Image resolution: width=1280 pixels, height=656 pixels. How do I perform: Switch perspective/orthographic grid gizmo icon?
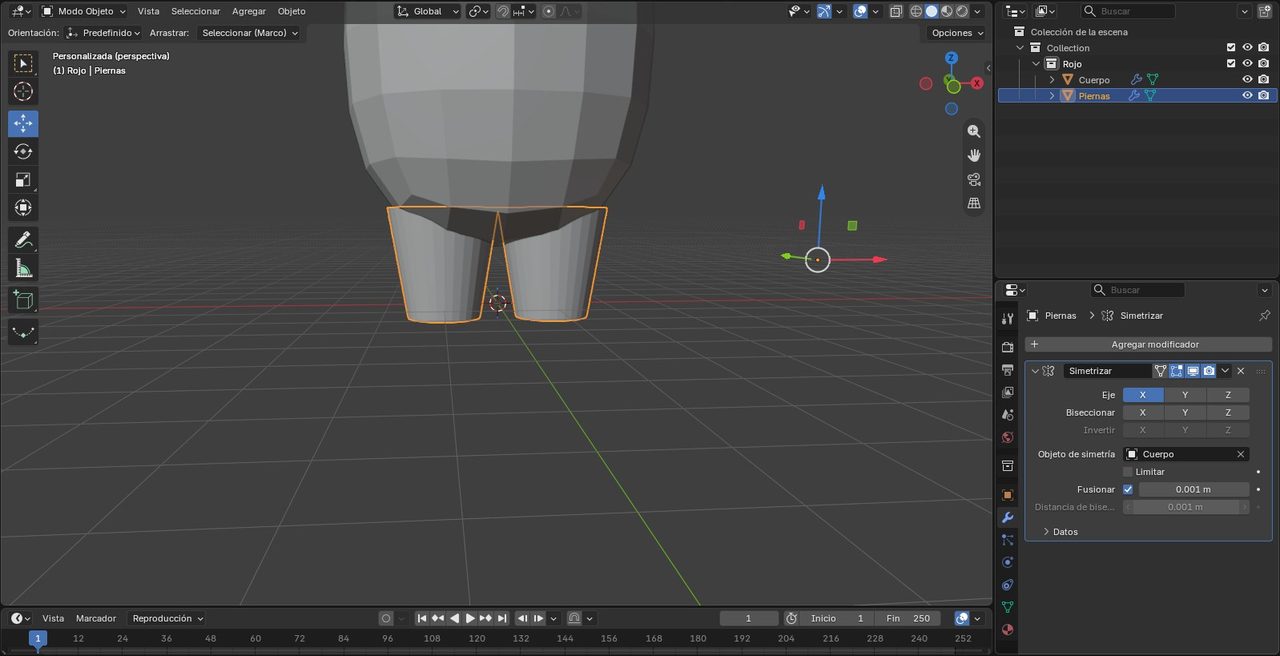tap(973, 203)
